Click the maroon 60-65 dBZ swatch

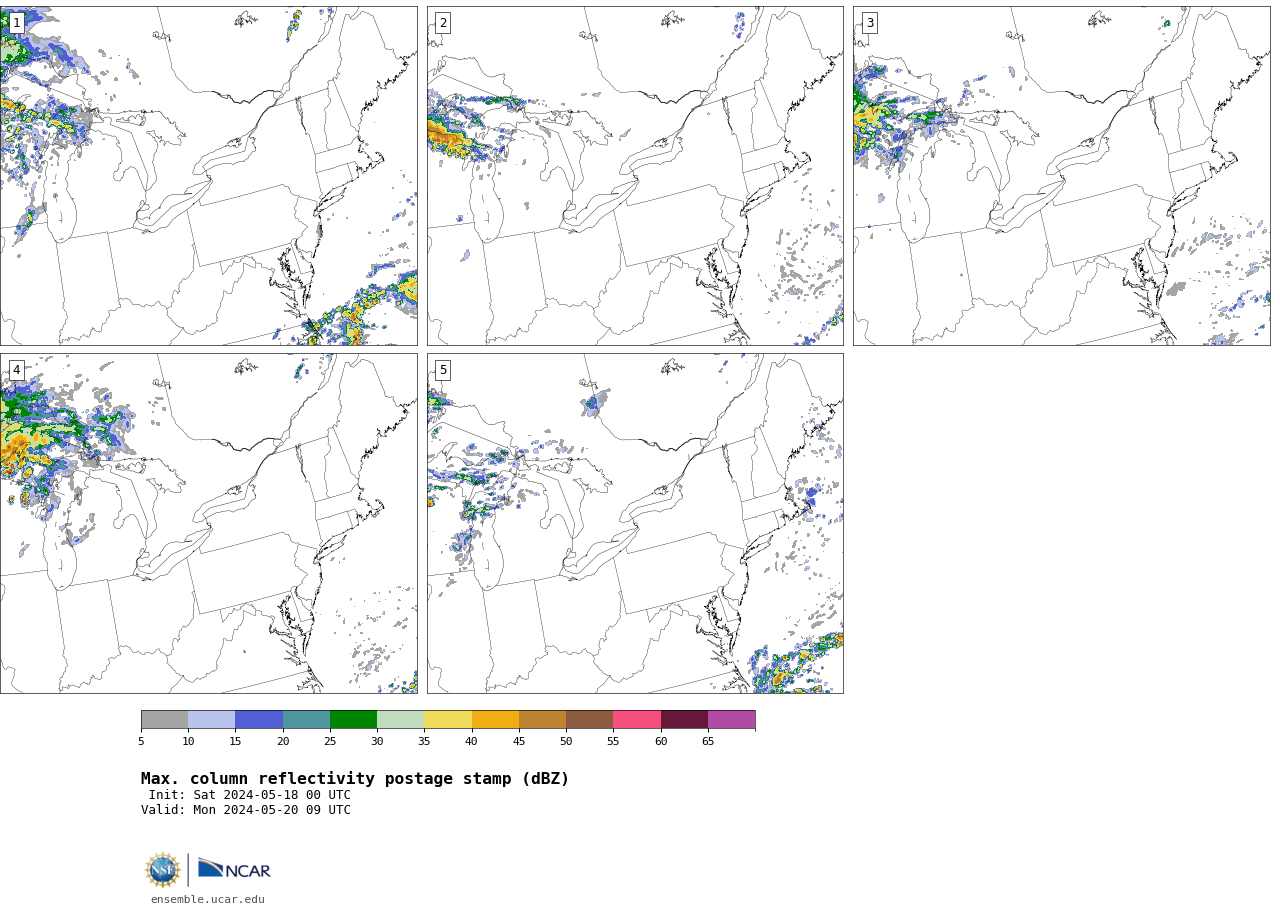(684, 720)
